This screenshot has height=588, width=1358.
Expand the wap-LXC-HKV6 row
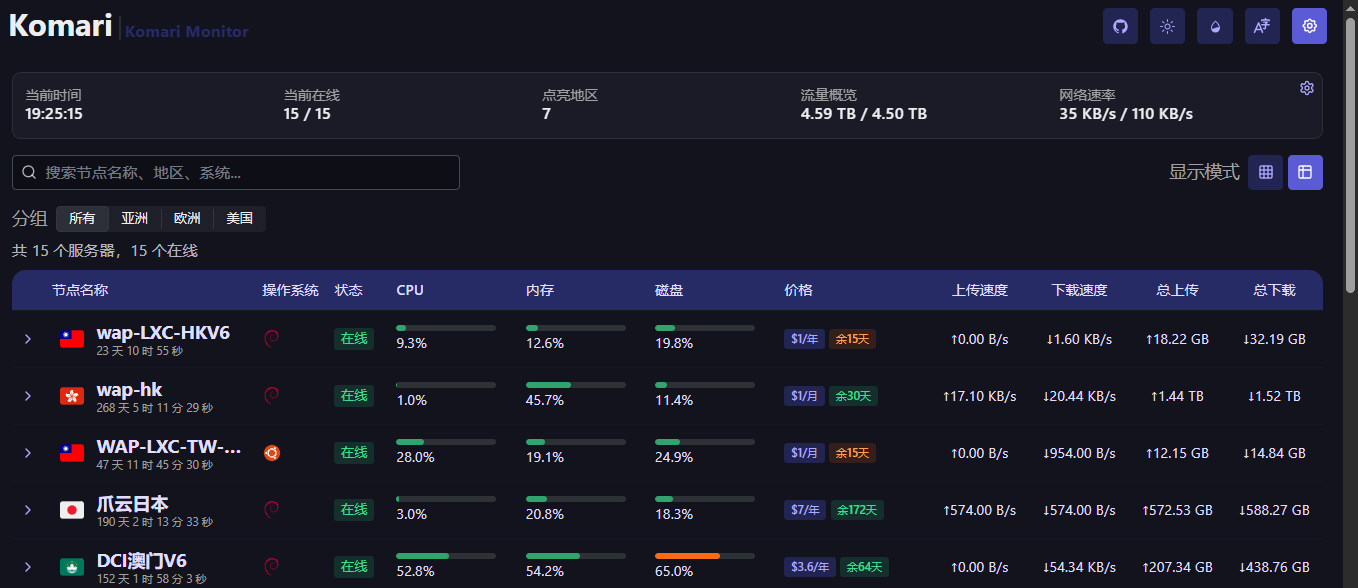[x=28, y=339]
